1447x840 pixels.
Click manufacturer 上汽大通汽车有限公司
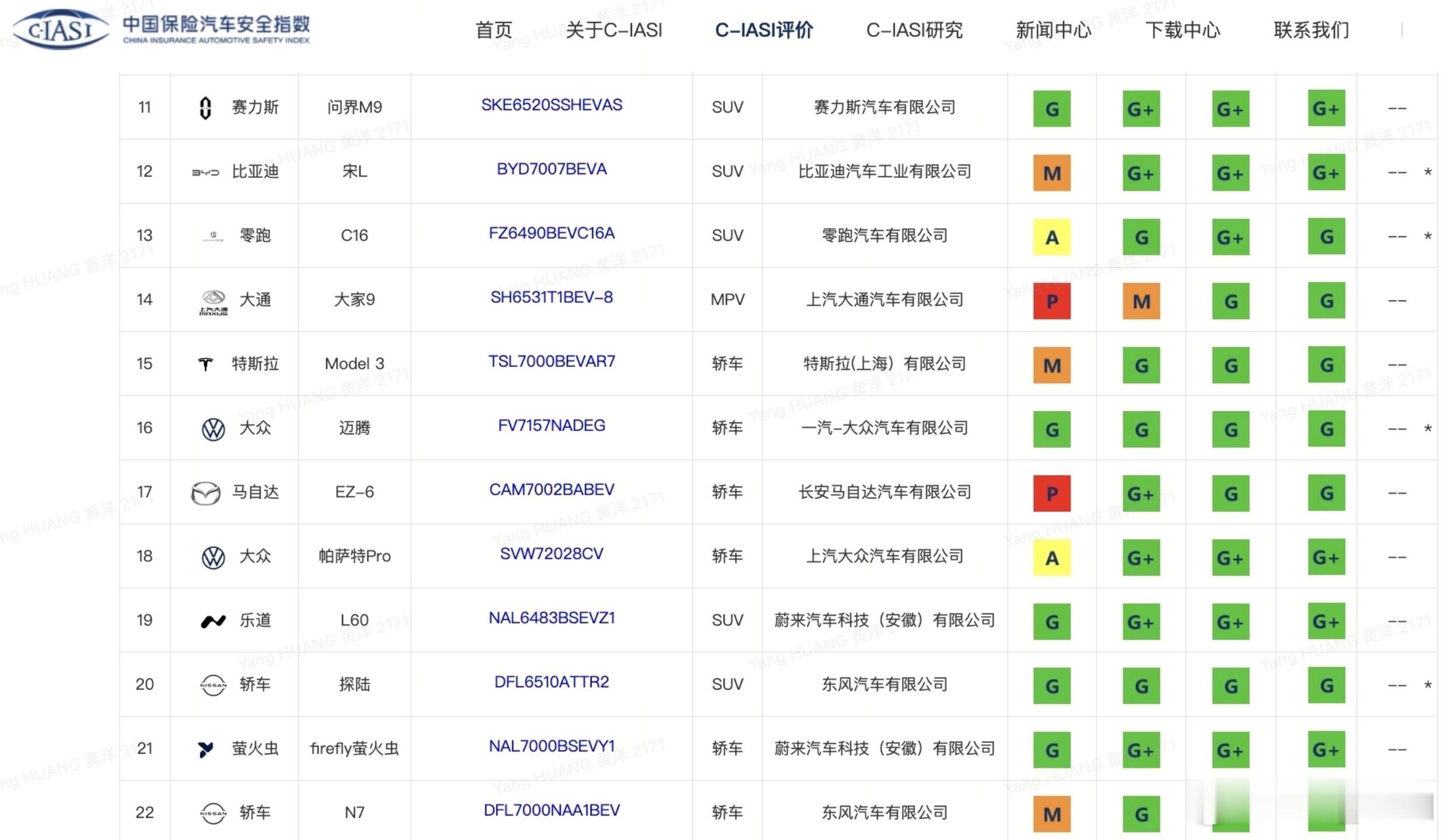[x=885, y=300]
